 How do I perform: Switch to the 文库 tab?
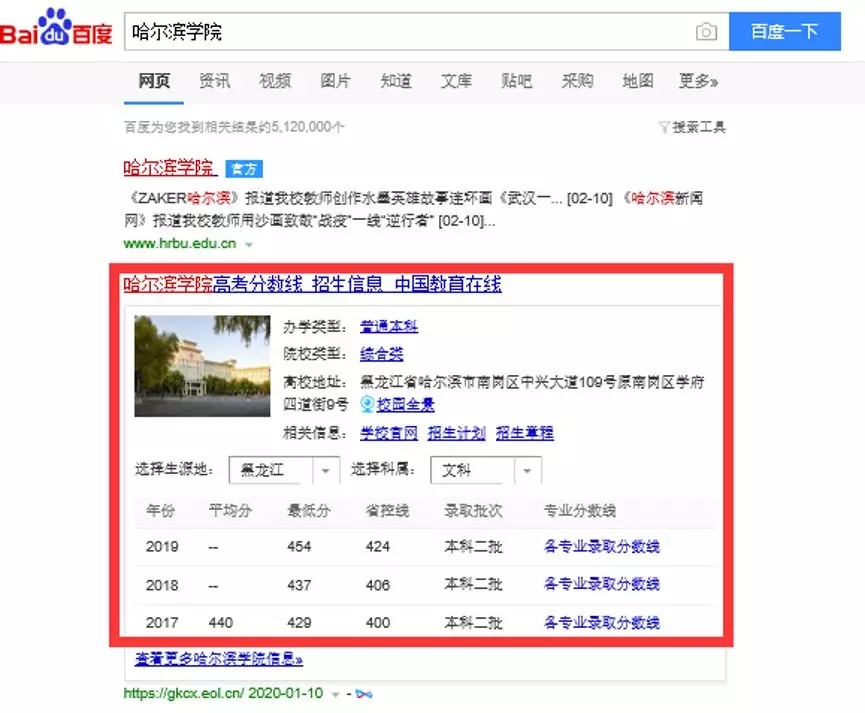[x=456, y=81]
